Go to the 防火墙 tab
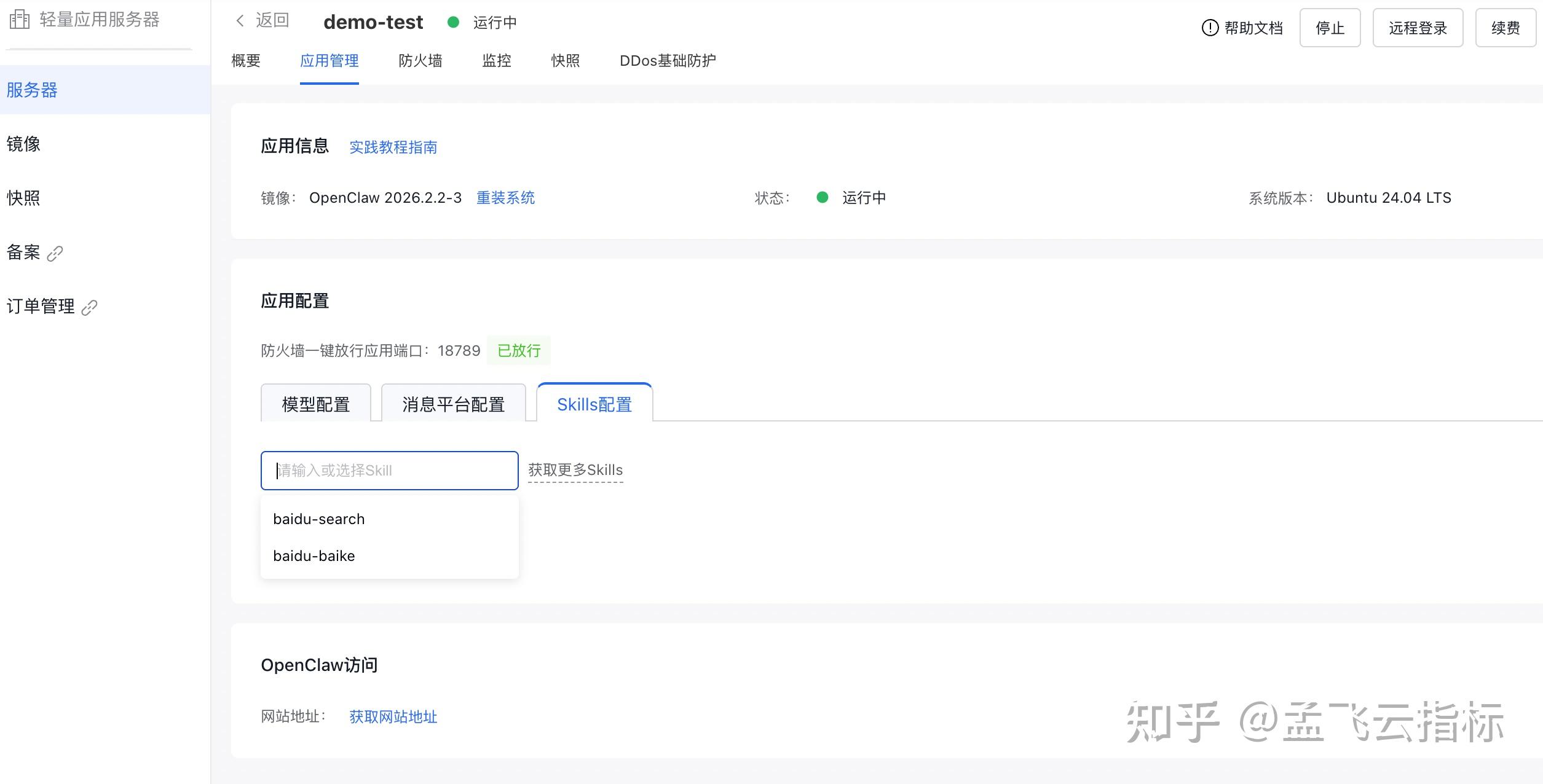This screenshot has width=1543, height=784. pos(420,61)
